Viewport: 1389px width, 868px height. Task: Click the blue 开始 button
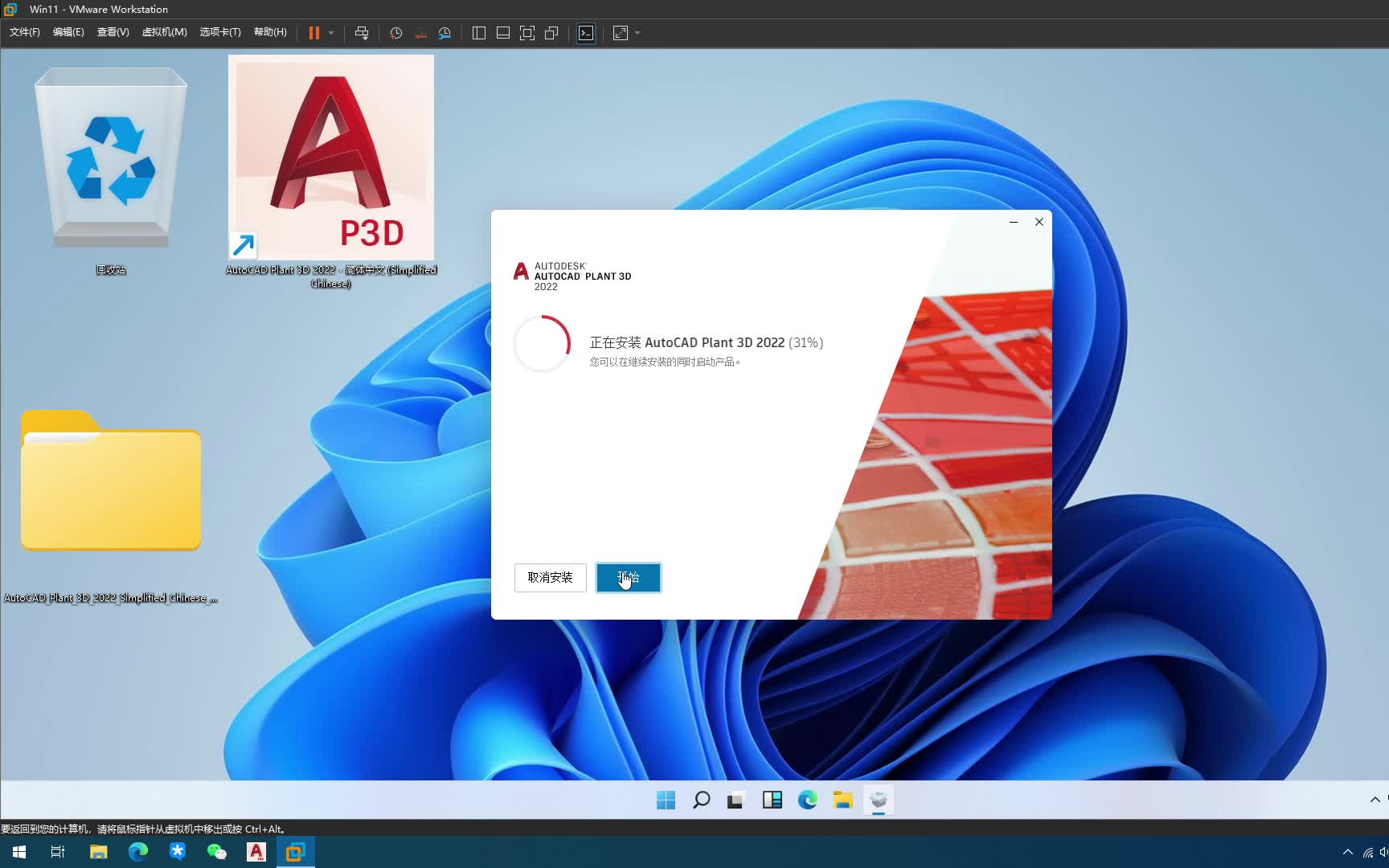click(x=629, y=577)
